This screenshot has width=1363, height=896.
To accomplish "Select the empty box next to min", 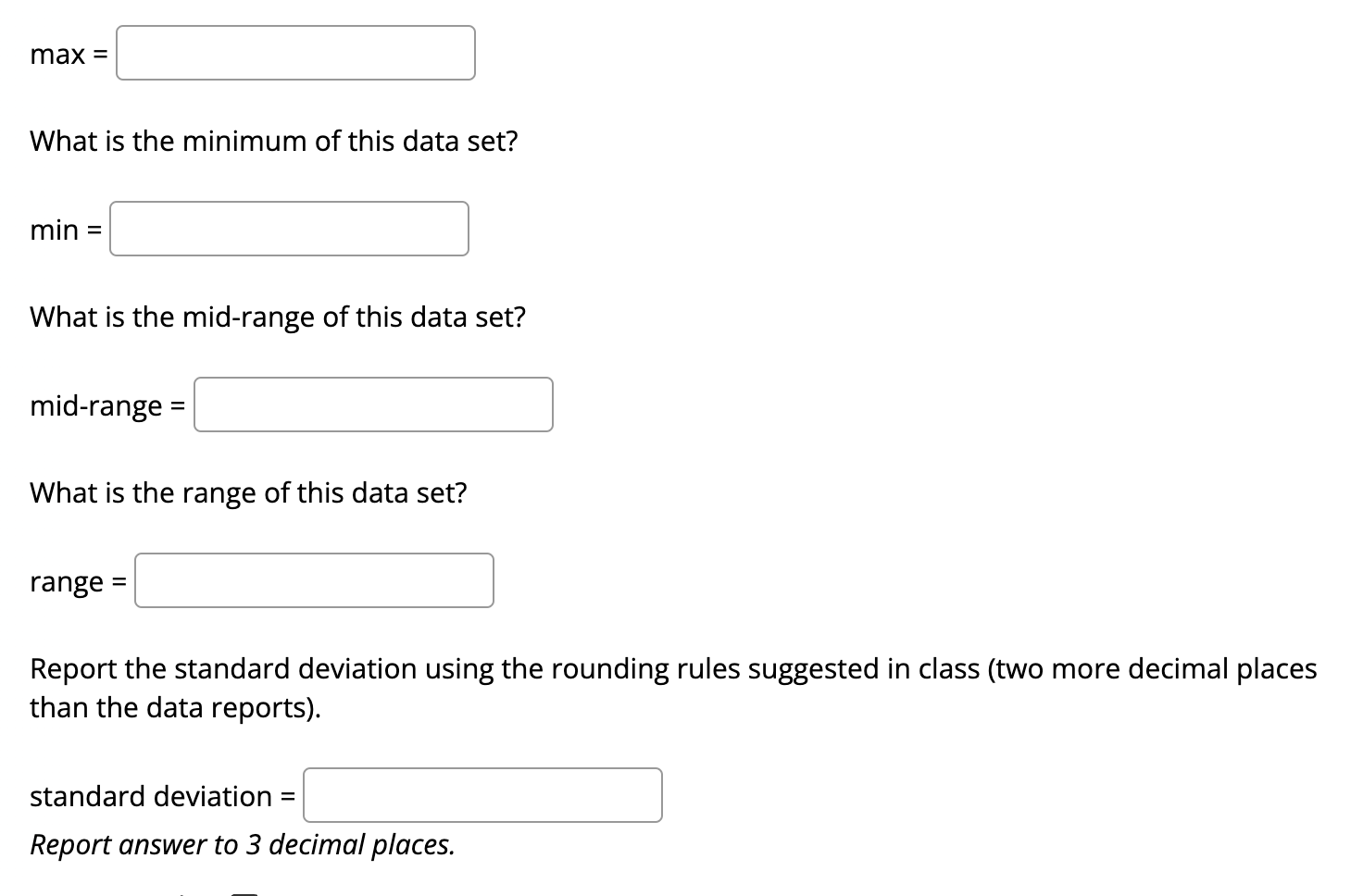I will tap(288, 228).
